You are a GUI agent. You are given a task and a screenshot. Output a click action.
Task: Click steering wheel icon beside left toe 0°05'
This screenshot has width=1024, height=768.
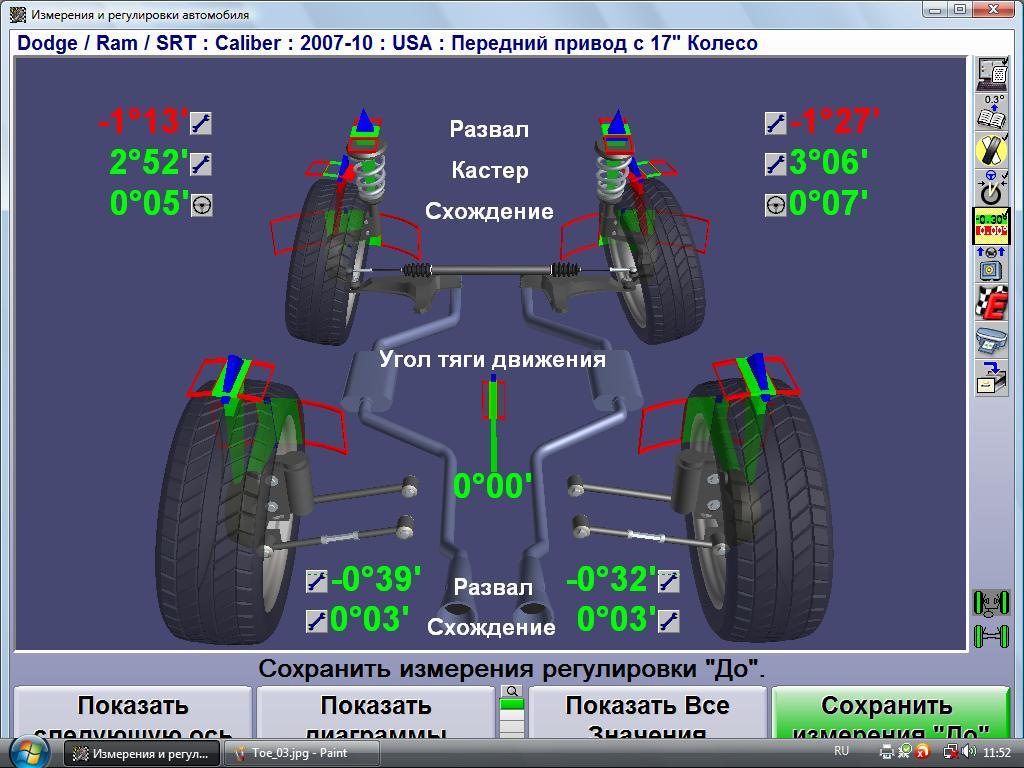coord(201,205)
